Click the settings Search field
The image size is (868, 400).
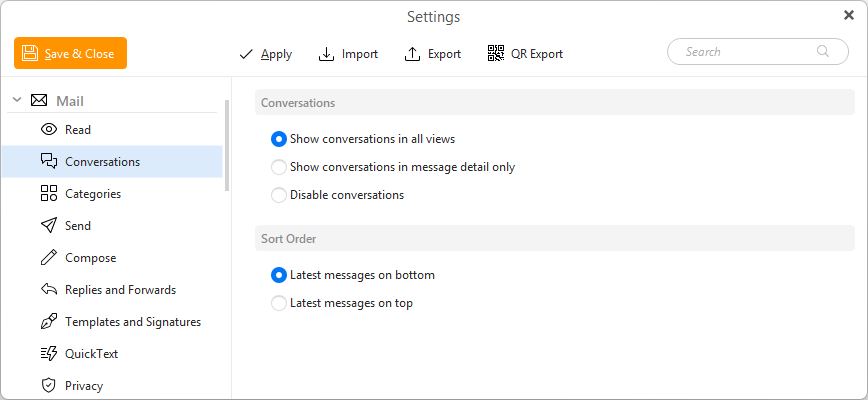pos(750,52)
